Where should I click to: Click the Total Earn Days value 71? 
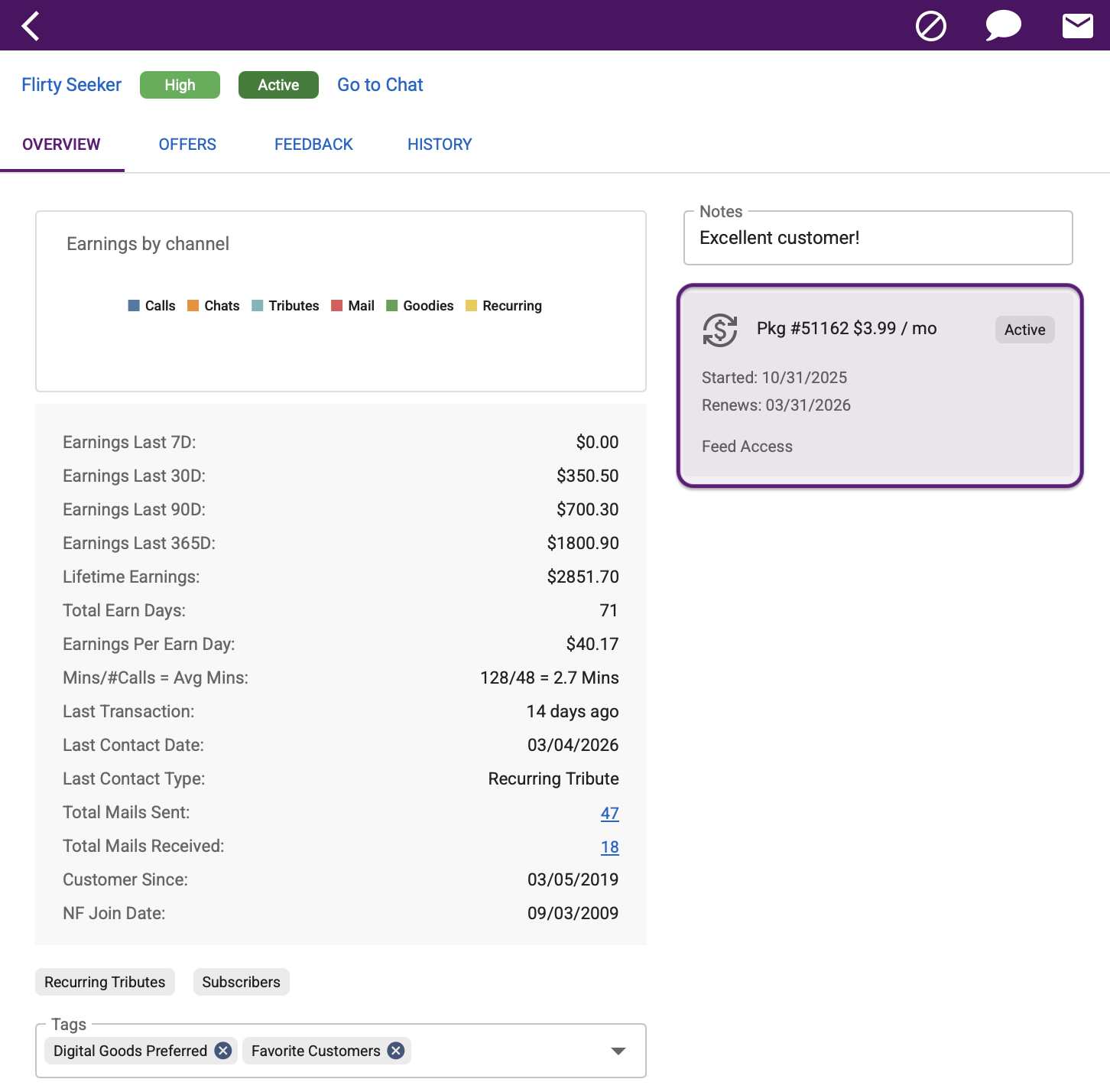pyautogui.click(x=609, y=610)
